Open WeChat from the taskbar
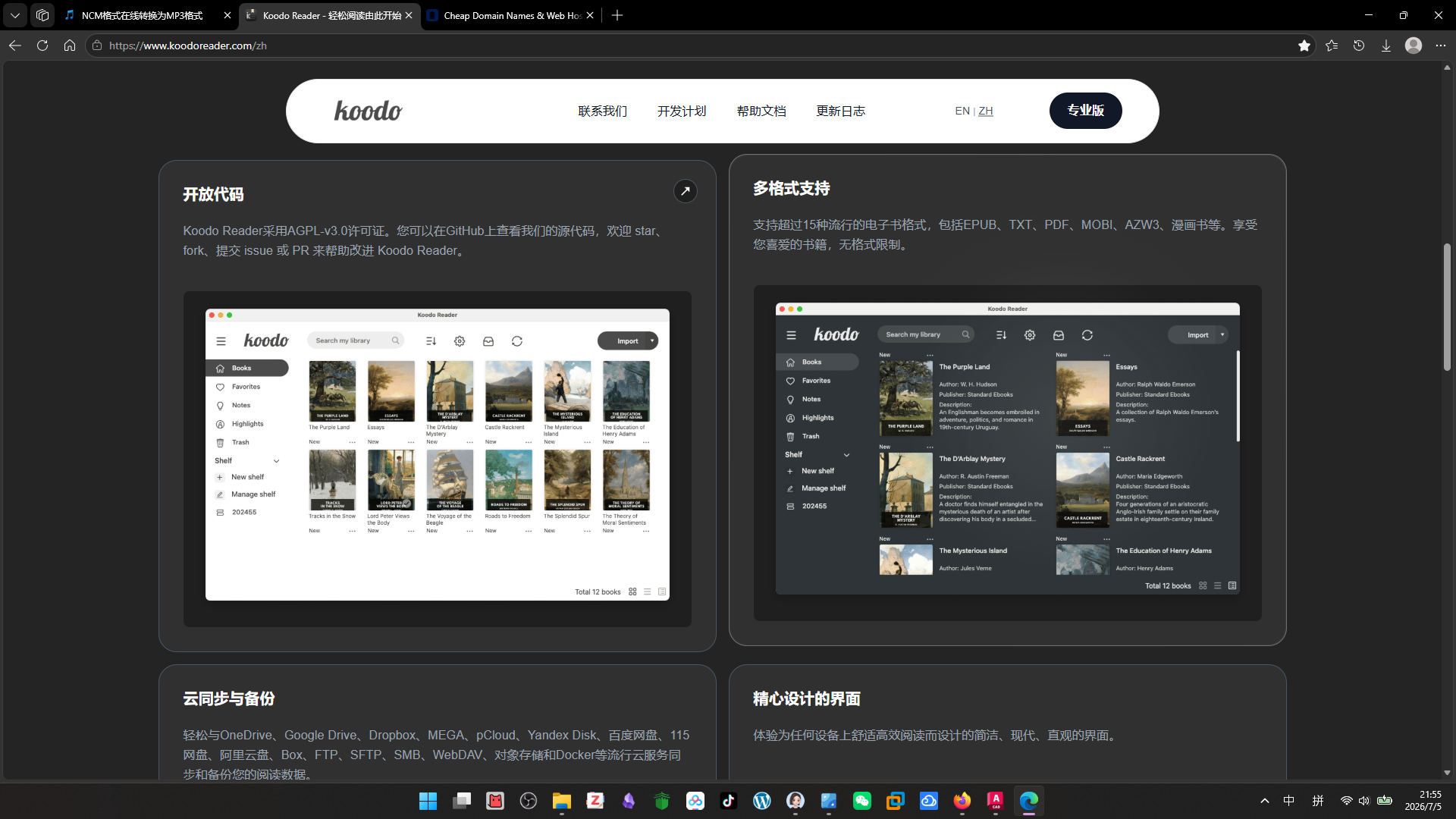Viewport: 1456px width, 819px height. click(862, 801)
